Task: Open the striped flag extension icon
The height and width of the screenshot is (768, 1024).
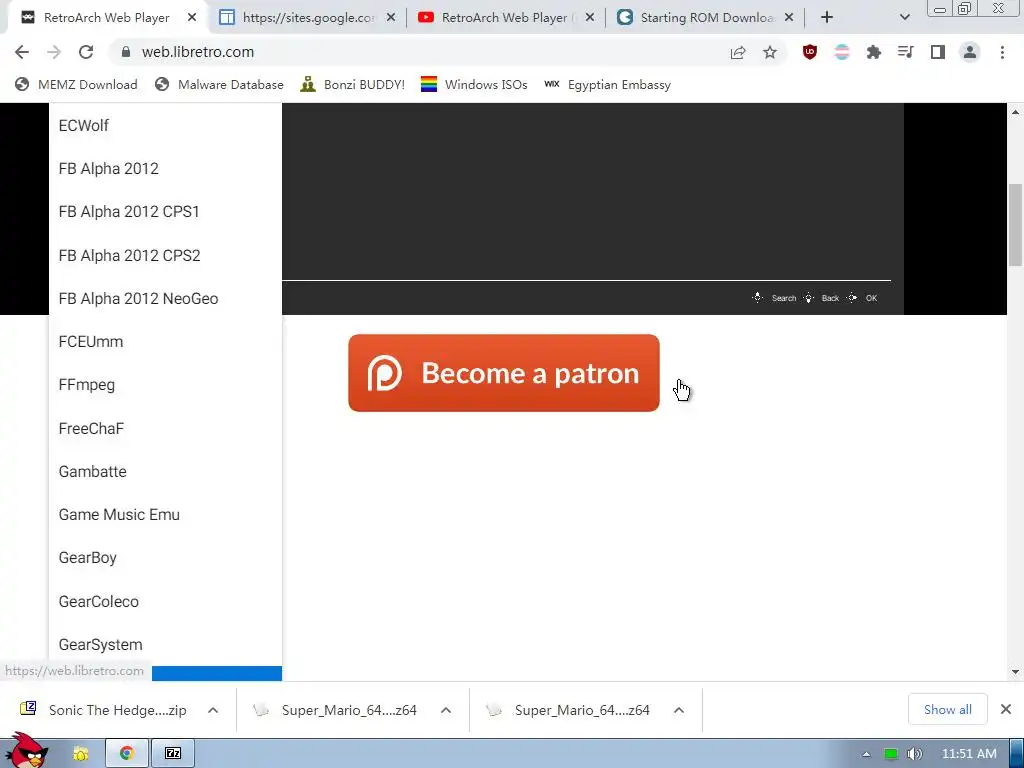Action: pyautogui.click(x=842, y=52)
